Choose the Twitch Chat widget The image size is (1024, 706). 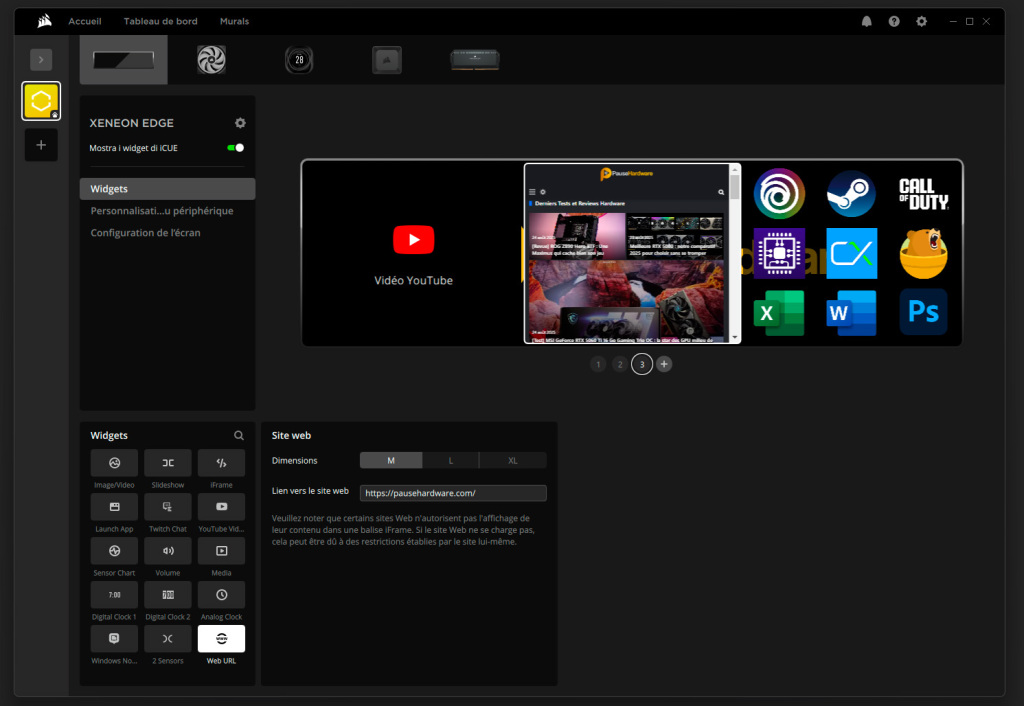click(x=168, y=507)
